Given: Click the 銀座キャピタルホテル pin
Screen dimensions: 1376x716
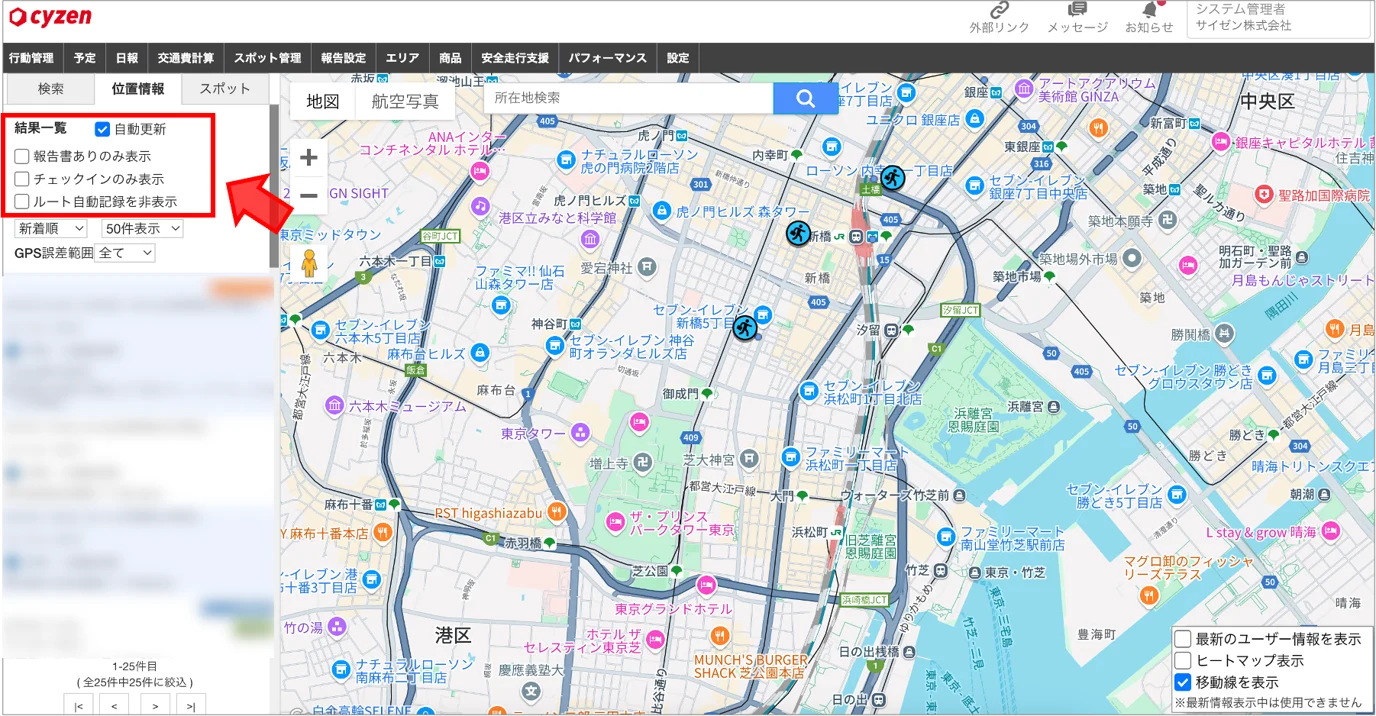Looking at the screenshot, I should click(1221, 142).
